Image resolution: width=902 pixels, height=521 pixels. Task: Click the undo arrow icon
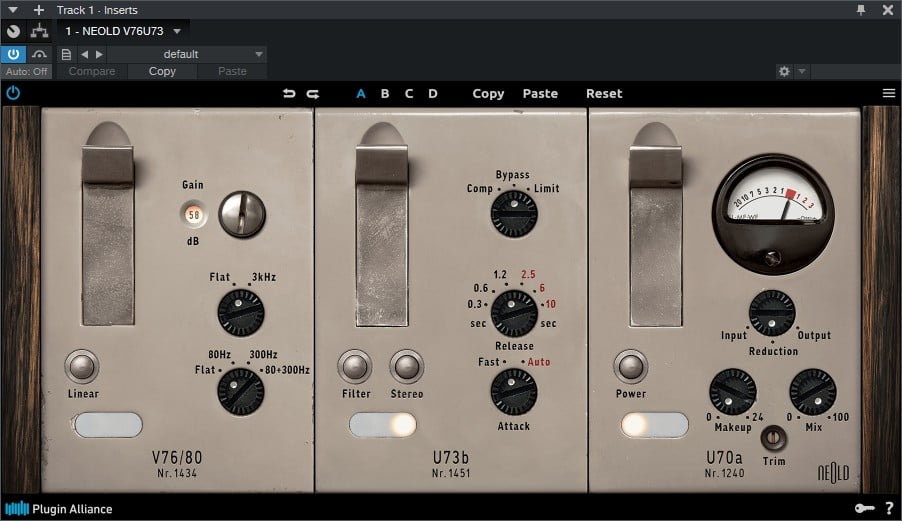point(289,93)
